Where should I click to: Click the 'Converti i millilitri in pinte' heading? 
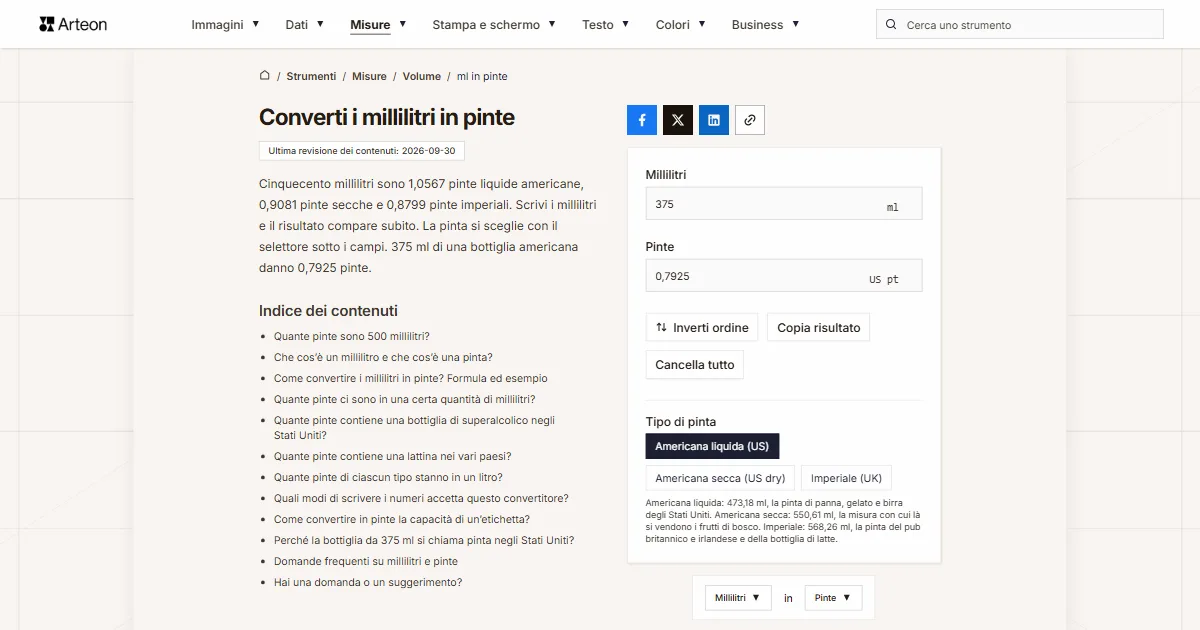click(387, 117)
